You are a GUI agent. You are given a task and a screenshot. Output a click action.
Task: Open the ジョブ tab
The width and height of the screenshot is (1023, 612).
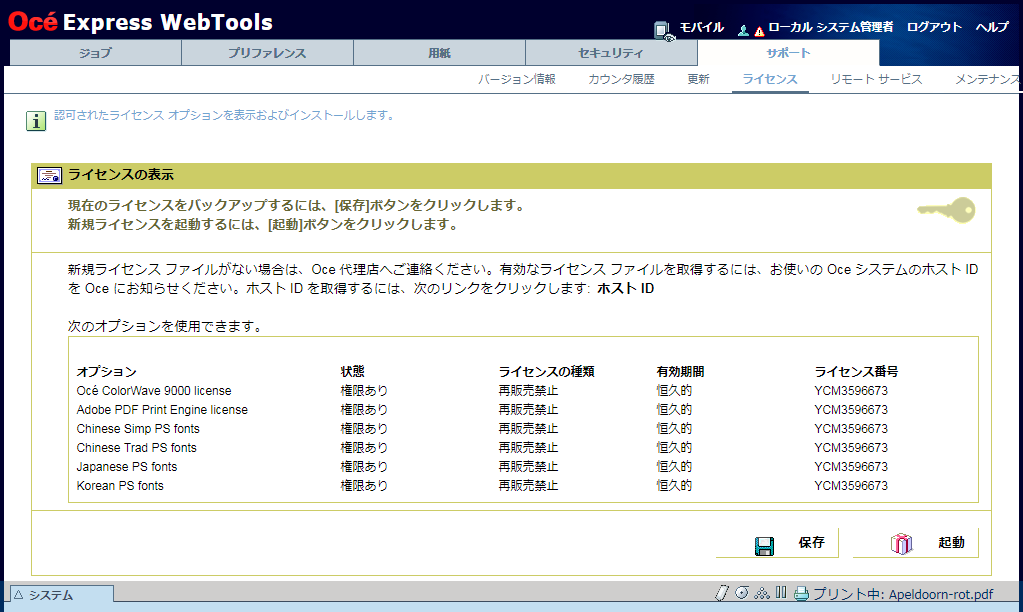coord(95,53)
